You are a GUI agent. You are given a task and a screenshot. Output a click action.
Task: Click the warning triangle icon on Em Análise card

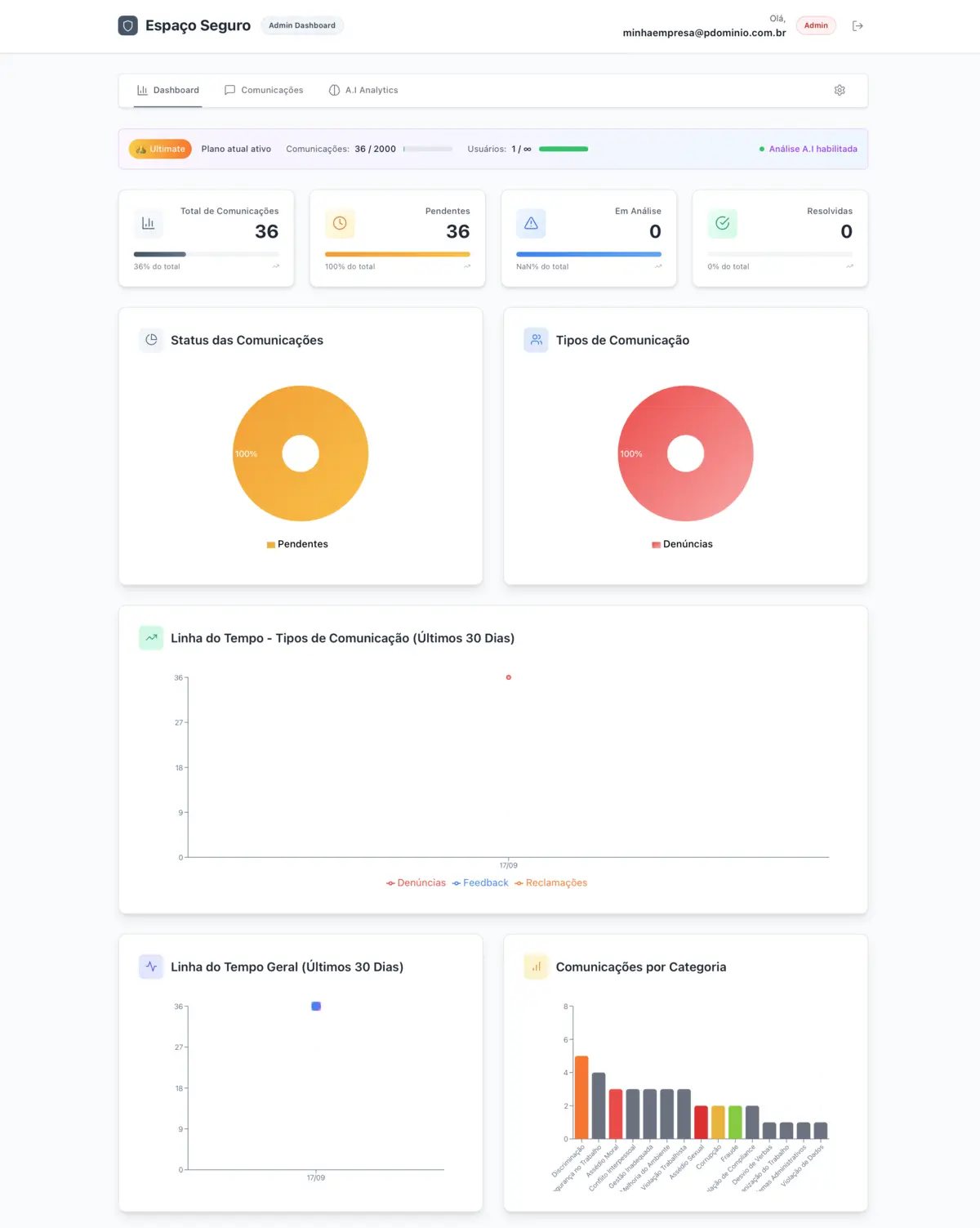[531, 223]
